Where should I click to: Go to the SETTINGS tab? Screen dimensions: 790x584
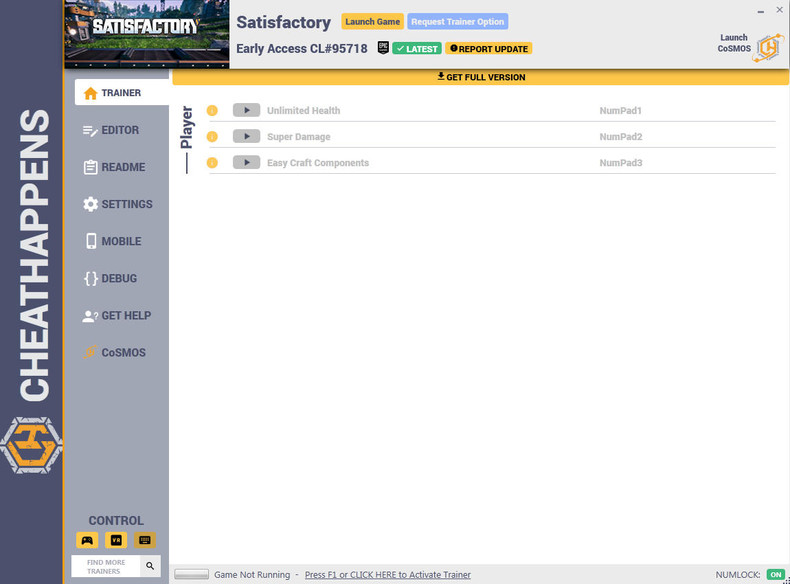click(118, 204)
